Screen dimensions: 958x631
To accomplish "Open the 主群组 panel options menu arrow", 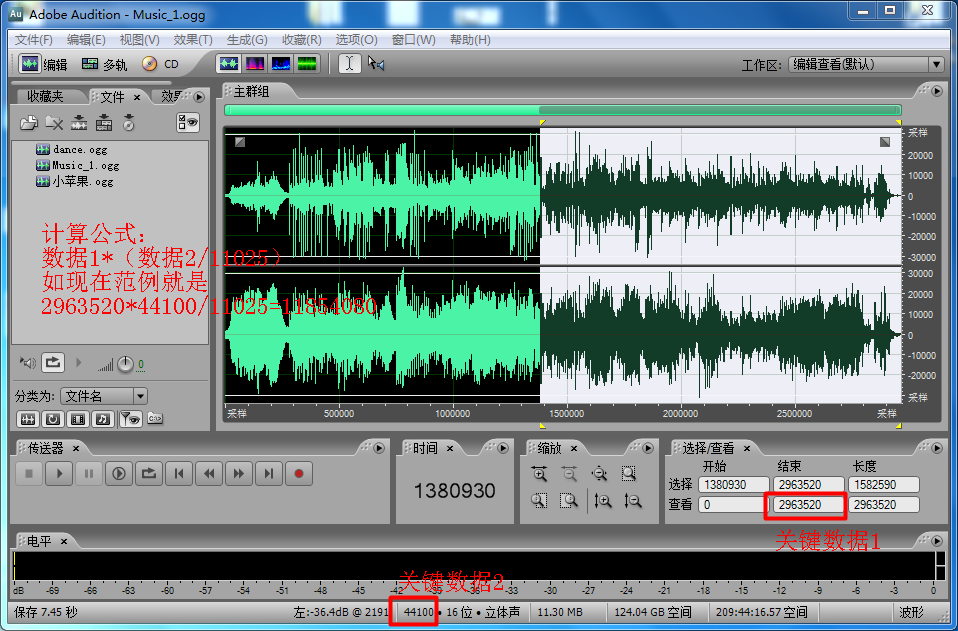I will [x=937, y=91].
